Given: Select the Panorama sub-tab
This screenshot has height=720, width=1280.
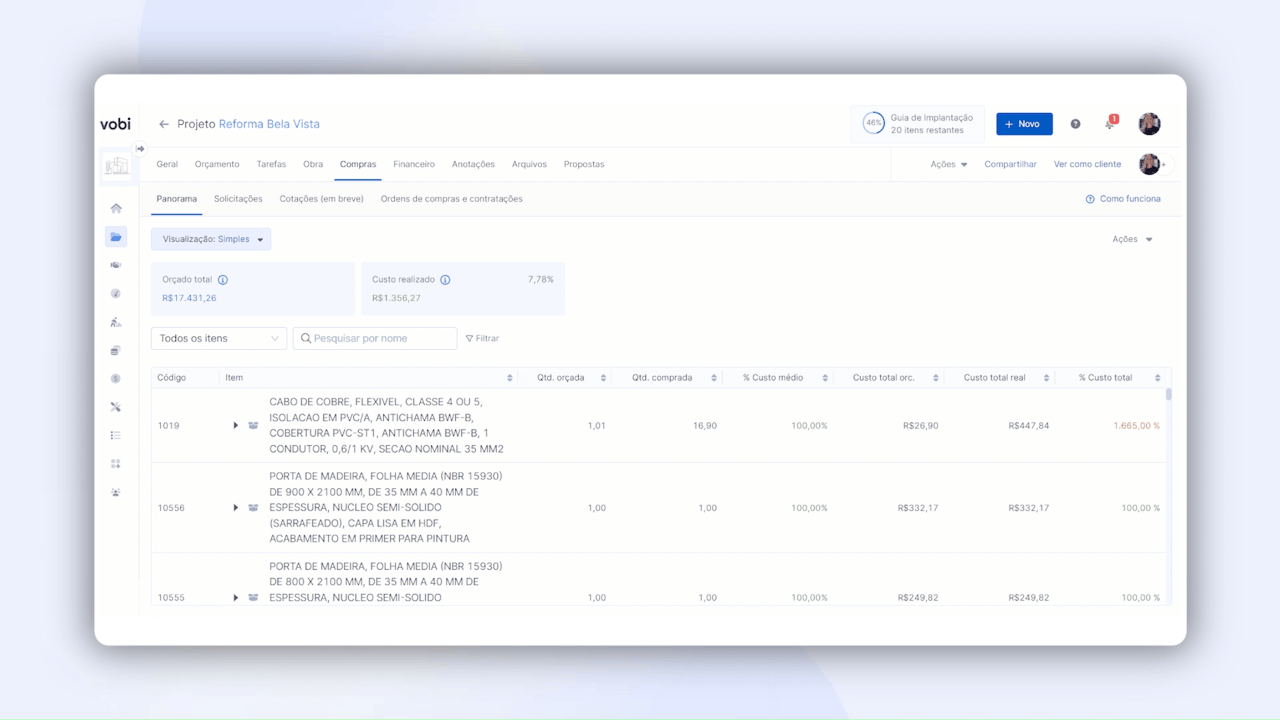Looking at the screenshot, I should click(177, 199).
